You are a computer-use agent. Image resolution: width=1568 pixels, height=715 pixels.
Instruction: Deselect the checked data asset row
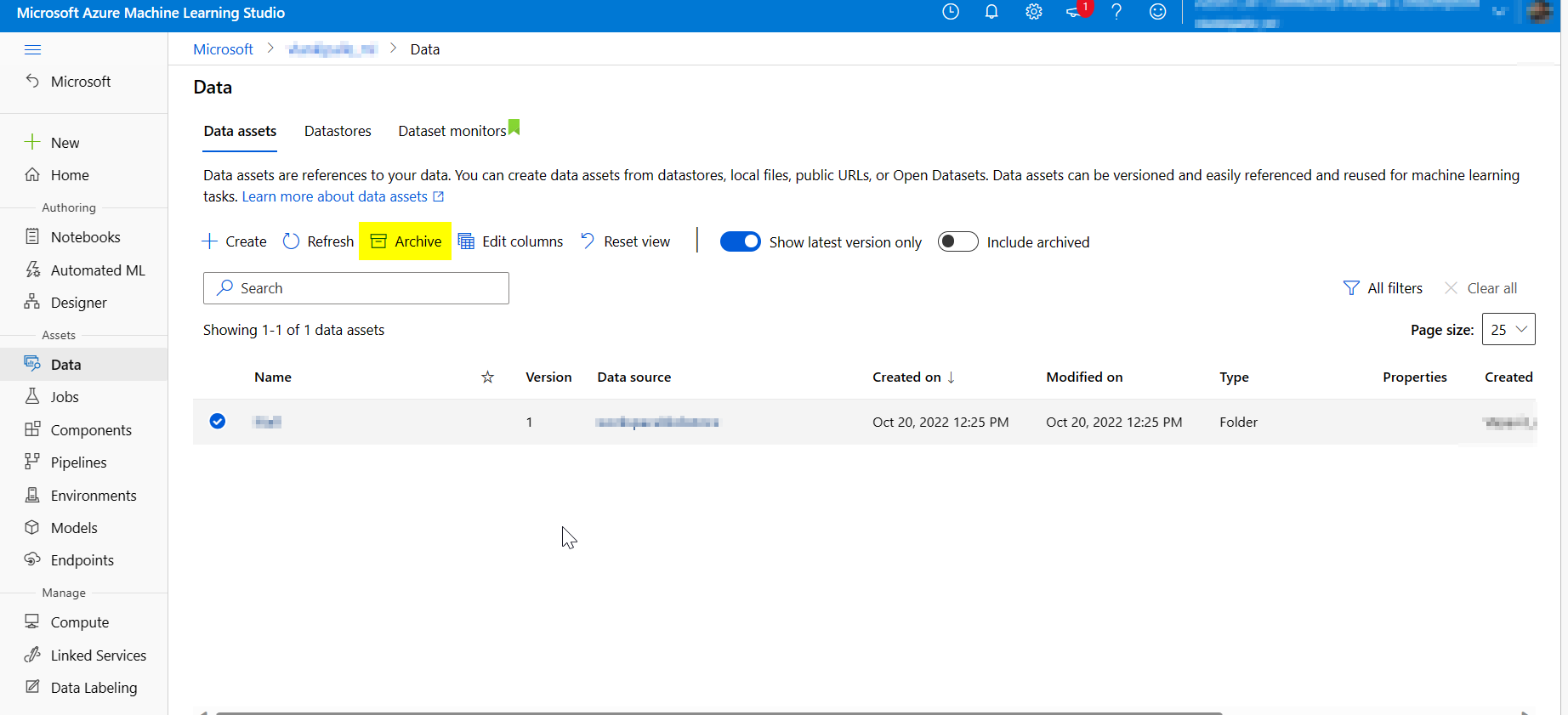point(218,421)
